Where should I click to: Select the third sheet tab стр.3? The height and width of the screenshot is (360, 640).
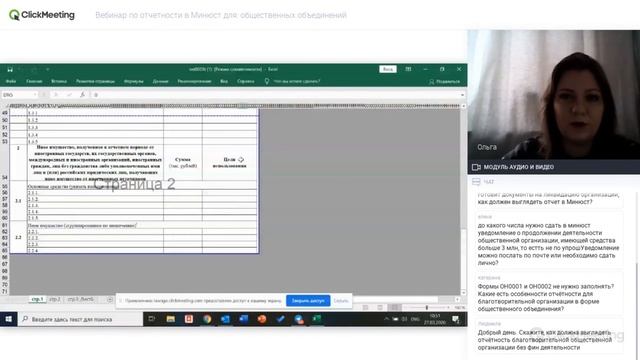pos(80,300)
